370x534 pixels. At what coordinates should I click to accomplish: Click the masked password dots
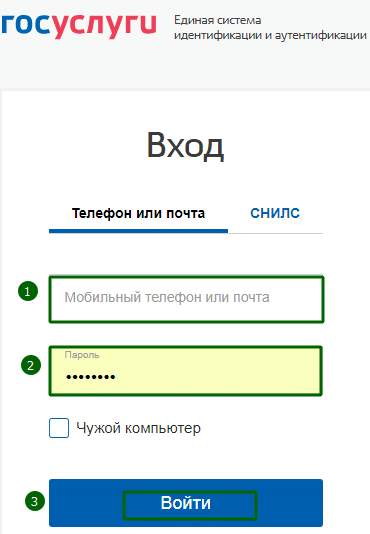91,377
